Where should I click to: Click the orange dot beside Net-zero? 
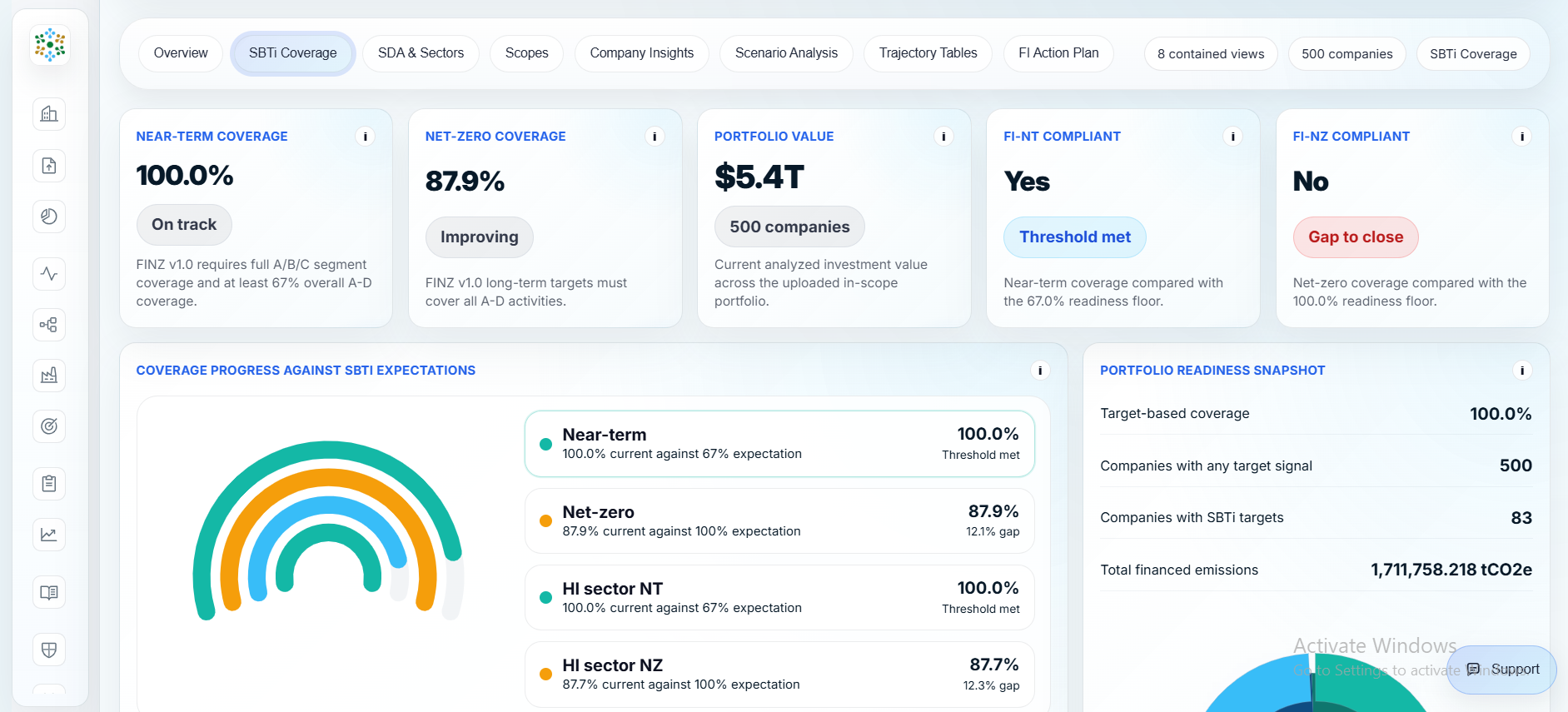(x=545, y=521)
